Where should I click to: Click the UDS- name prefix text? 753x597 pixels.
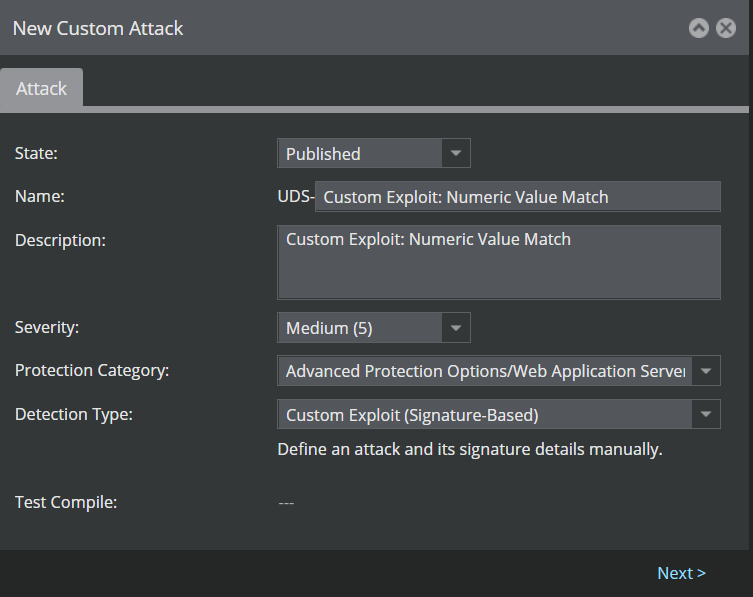296,196
